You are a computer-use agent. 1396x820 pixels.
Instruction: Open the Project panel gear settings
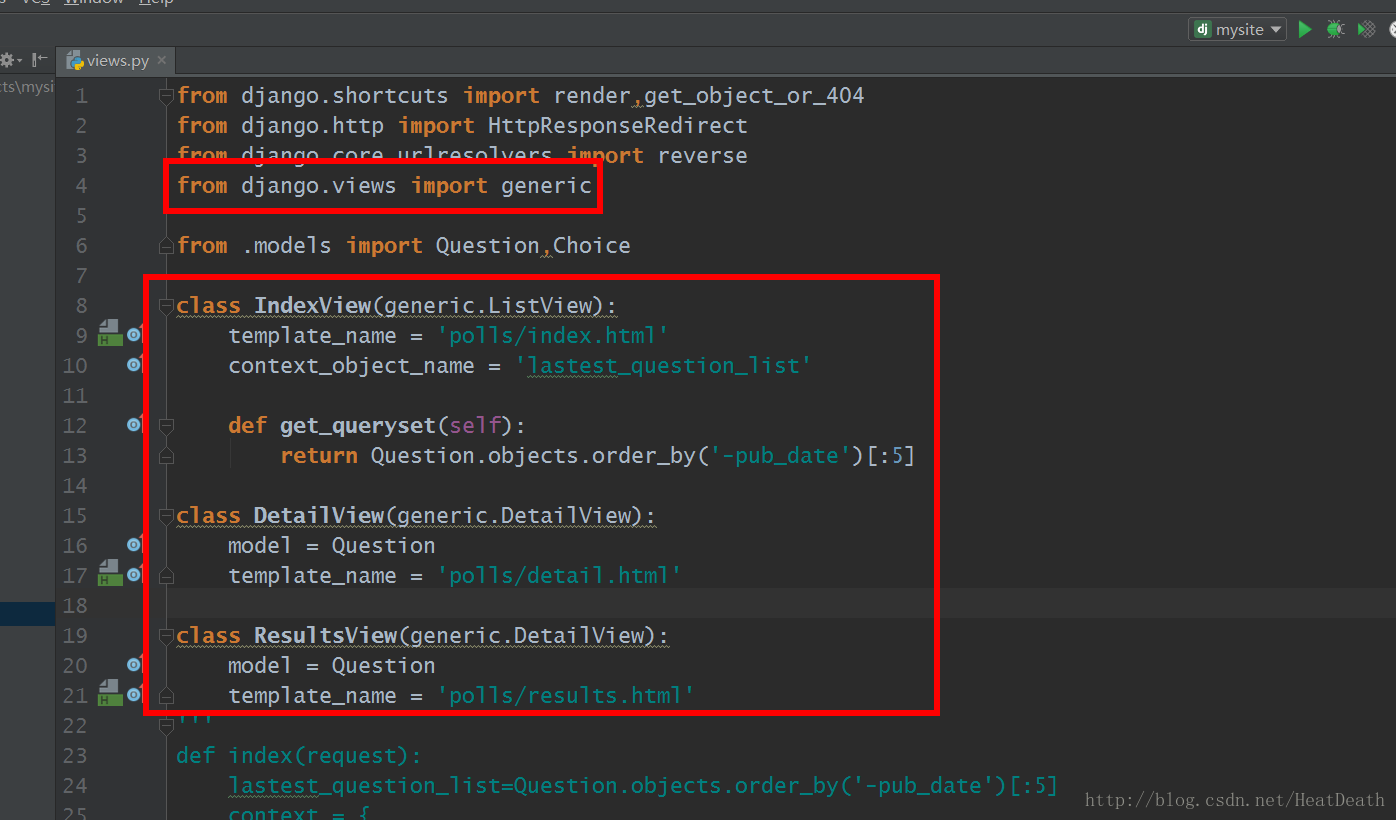[x=9, y=60]
